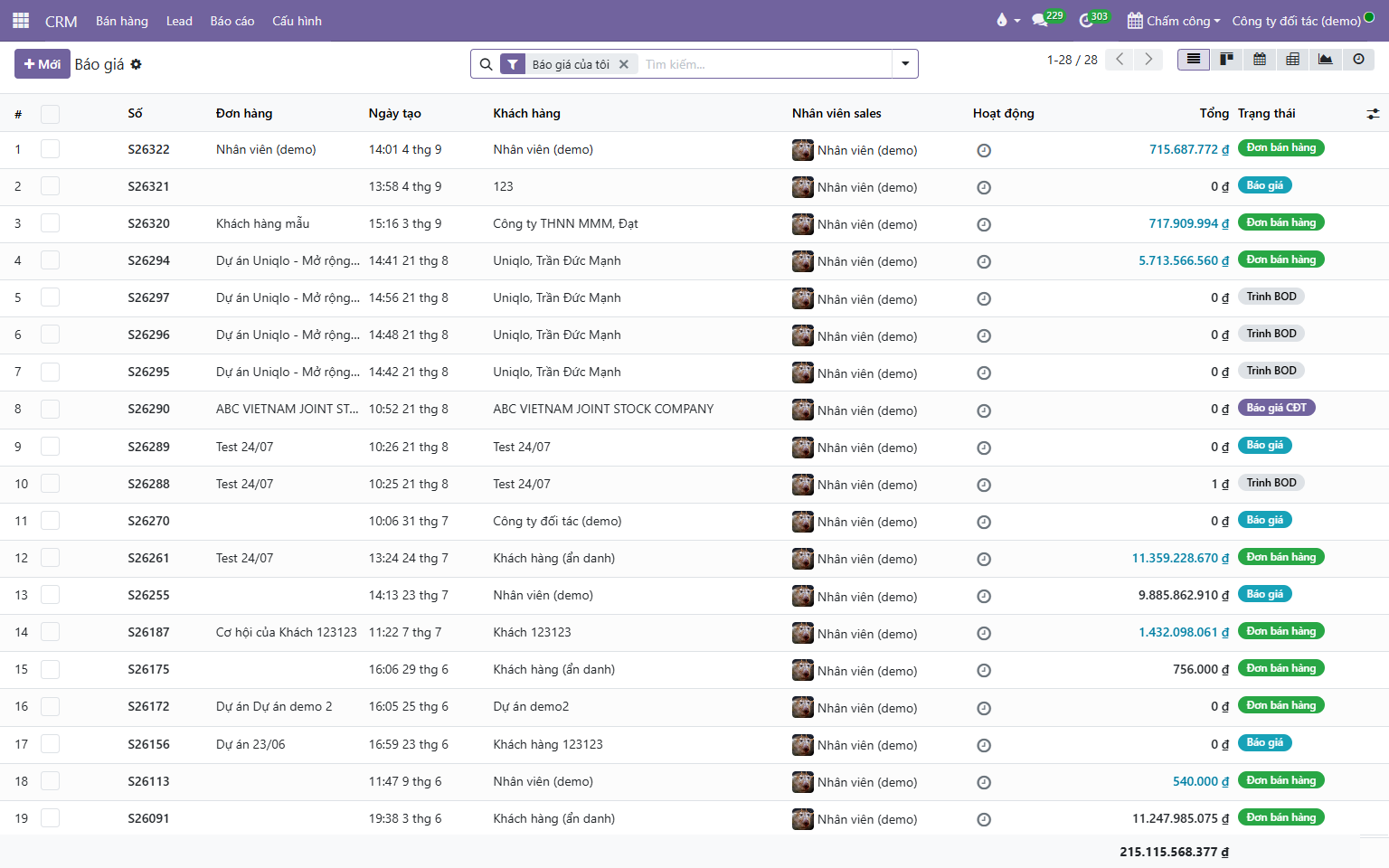This screenshot has height=868, width=1389.
Task: Click the Mới button
Action: pos(43,64)
